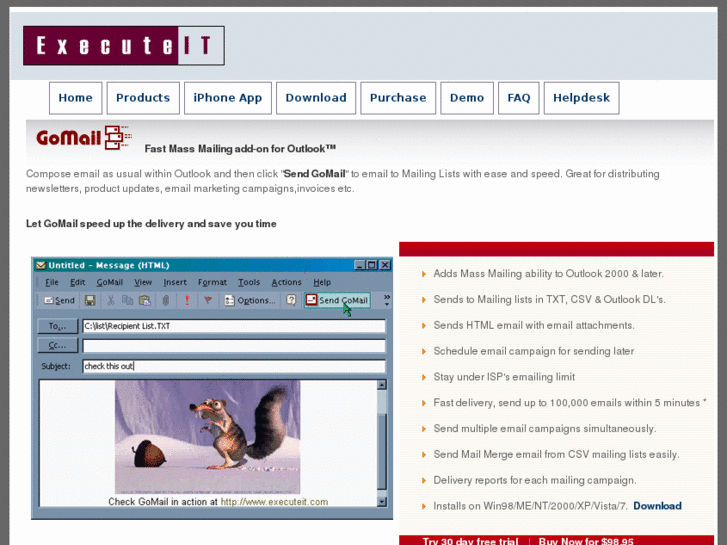Click text Send multiple email campaigns simultaneously
Image resolution: width=727 pixels, height=545 pixels.
coord(544,429)
